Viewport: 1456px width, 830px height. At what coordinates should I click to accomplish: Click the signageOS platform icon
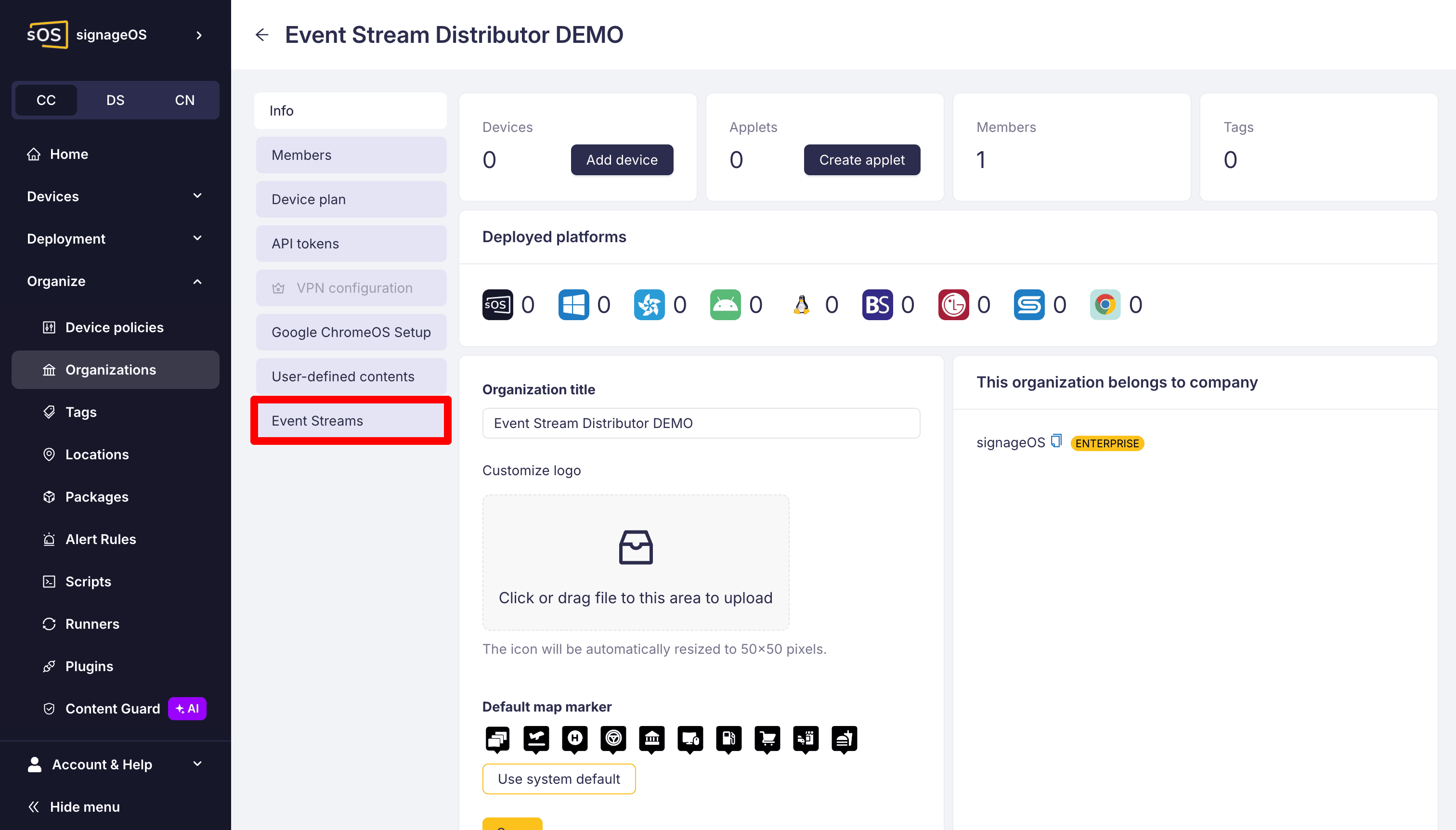point(497,304)
